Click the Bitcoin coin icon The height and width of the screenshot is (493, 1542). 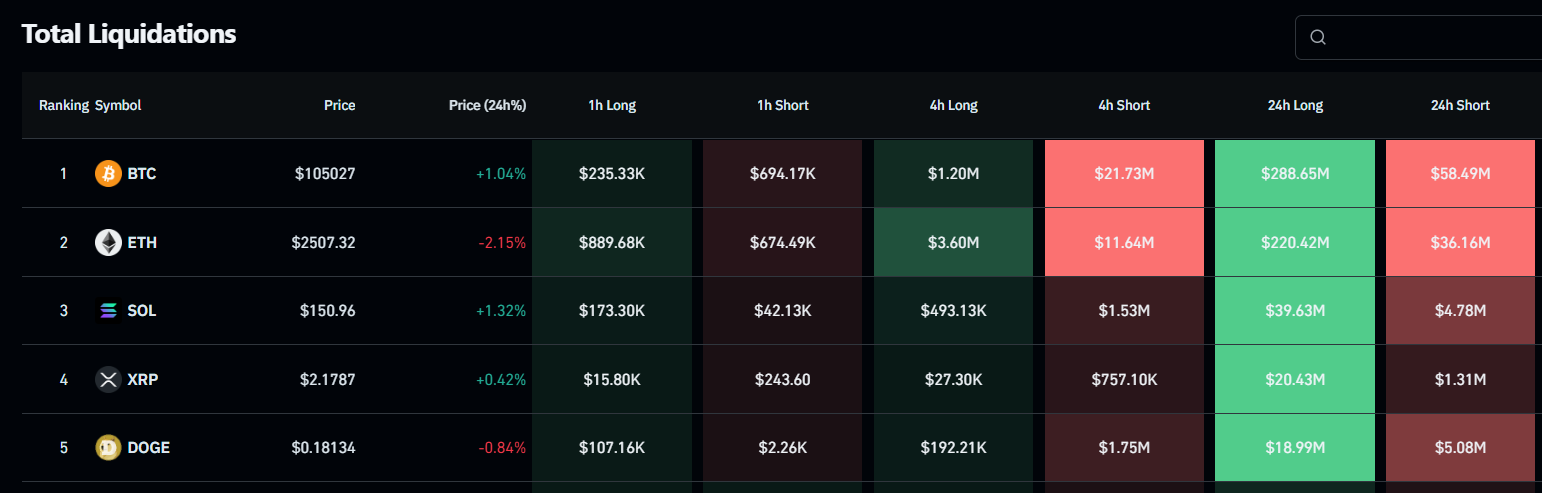[x=108, y=174]
